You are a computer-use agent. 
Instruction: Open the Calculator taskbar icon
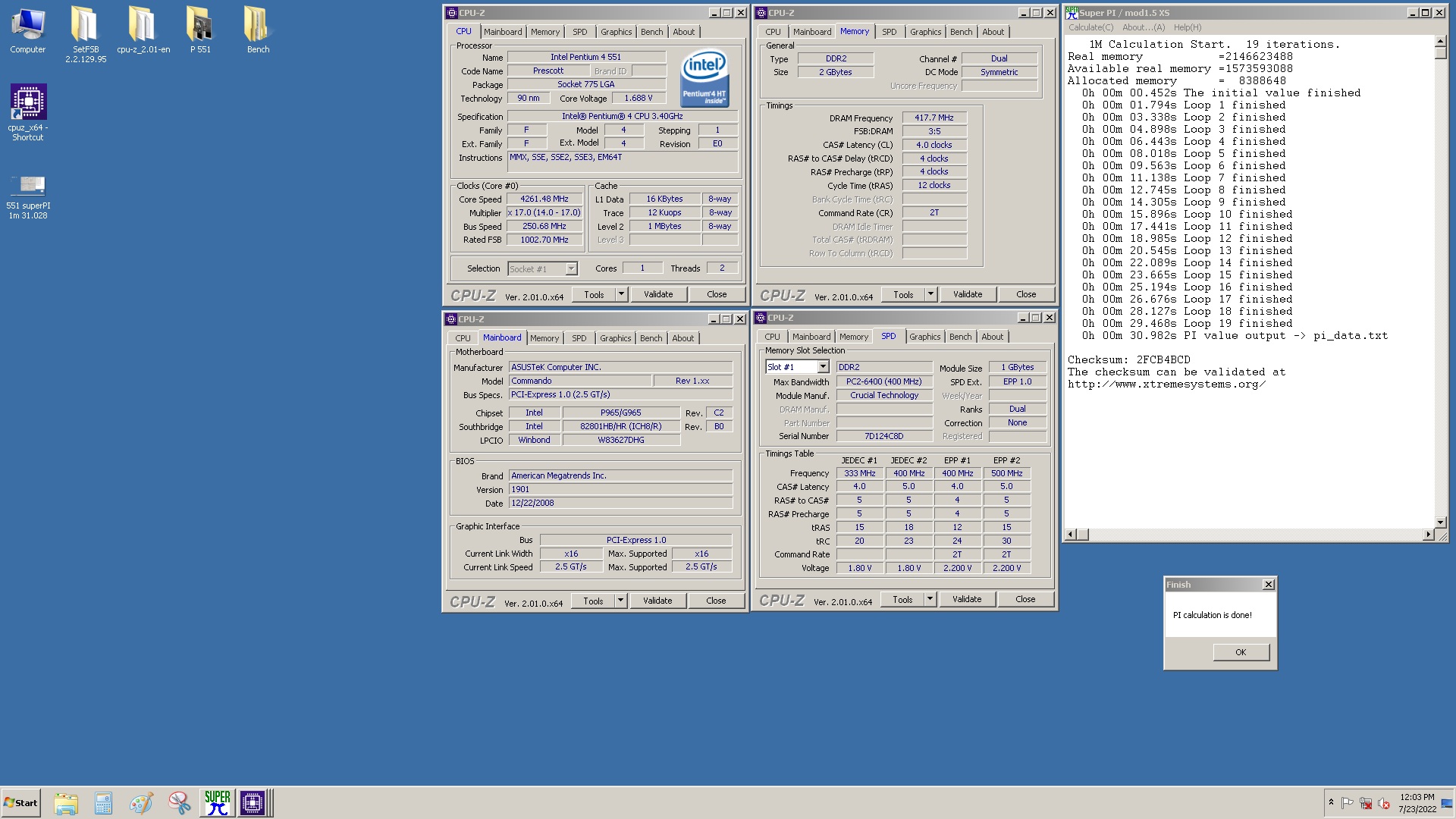coord(103,802)
